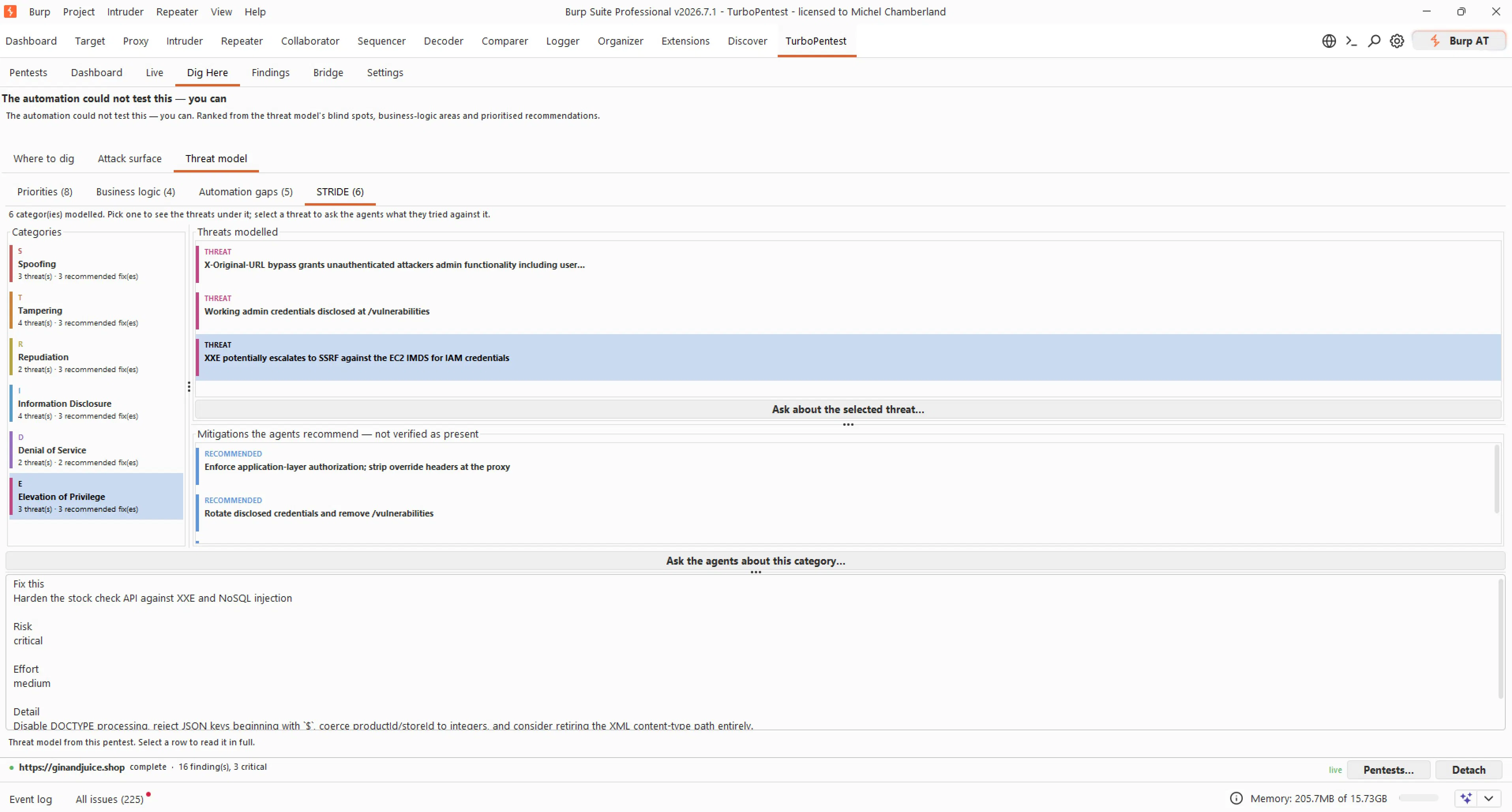Click the Burp AT lightning button
The image size is (1512, 812).
point(1459,41)
